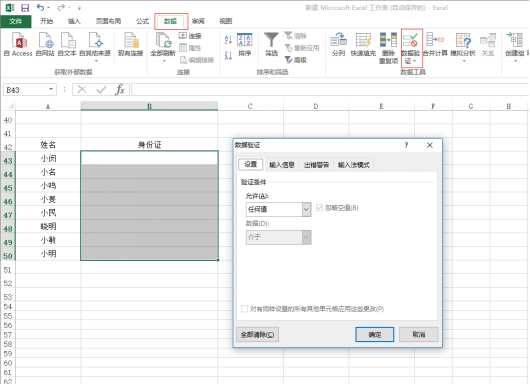Click dialog help question mark

tap(406, 145)
